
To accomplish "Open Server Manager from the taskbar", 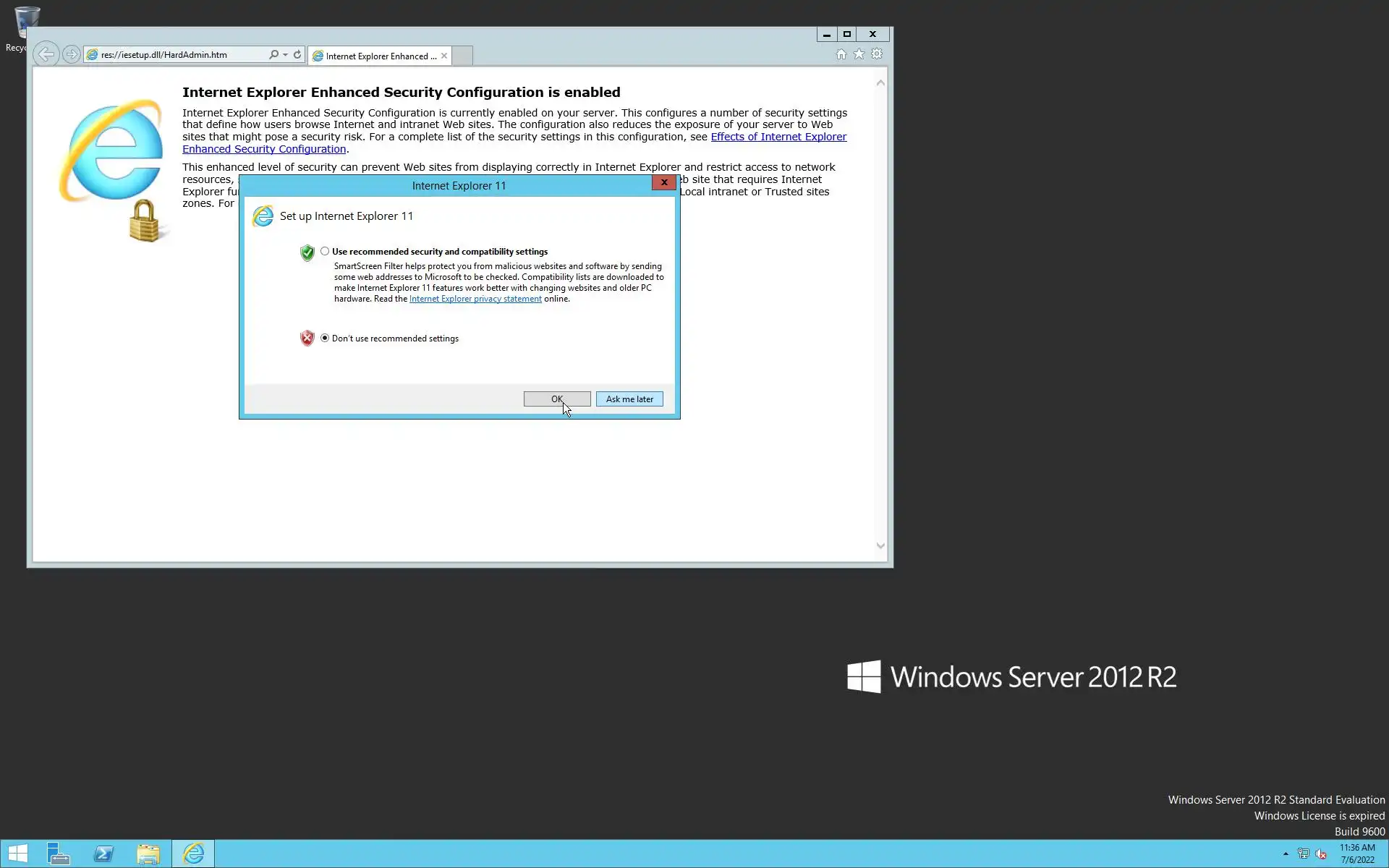I will 59,854.
